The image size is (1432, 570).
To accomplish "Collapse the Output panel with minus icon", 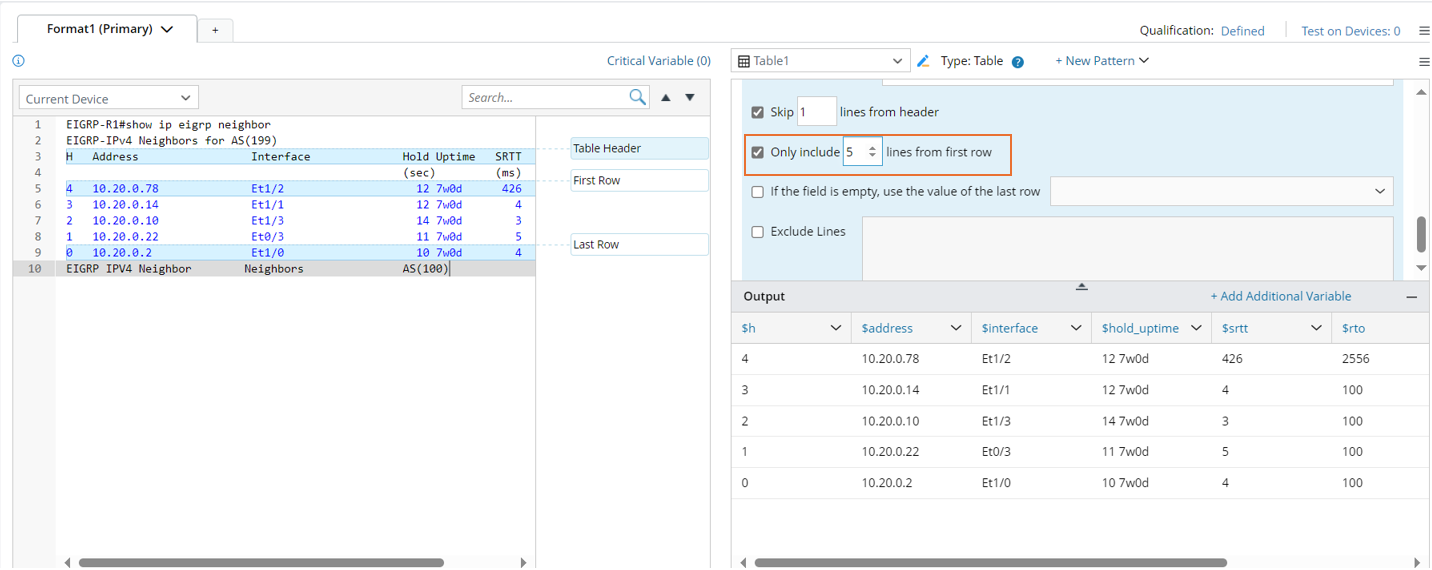I will 1411,297.
